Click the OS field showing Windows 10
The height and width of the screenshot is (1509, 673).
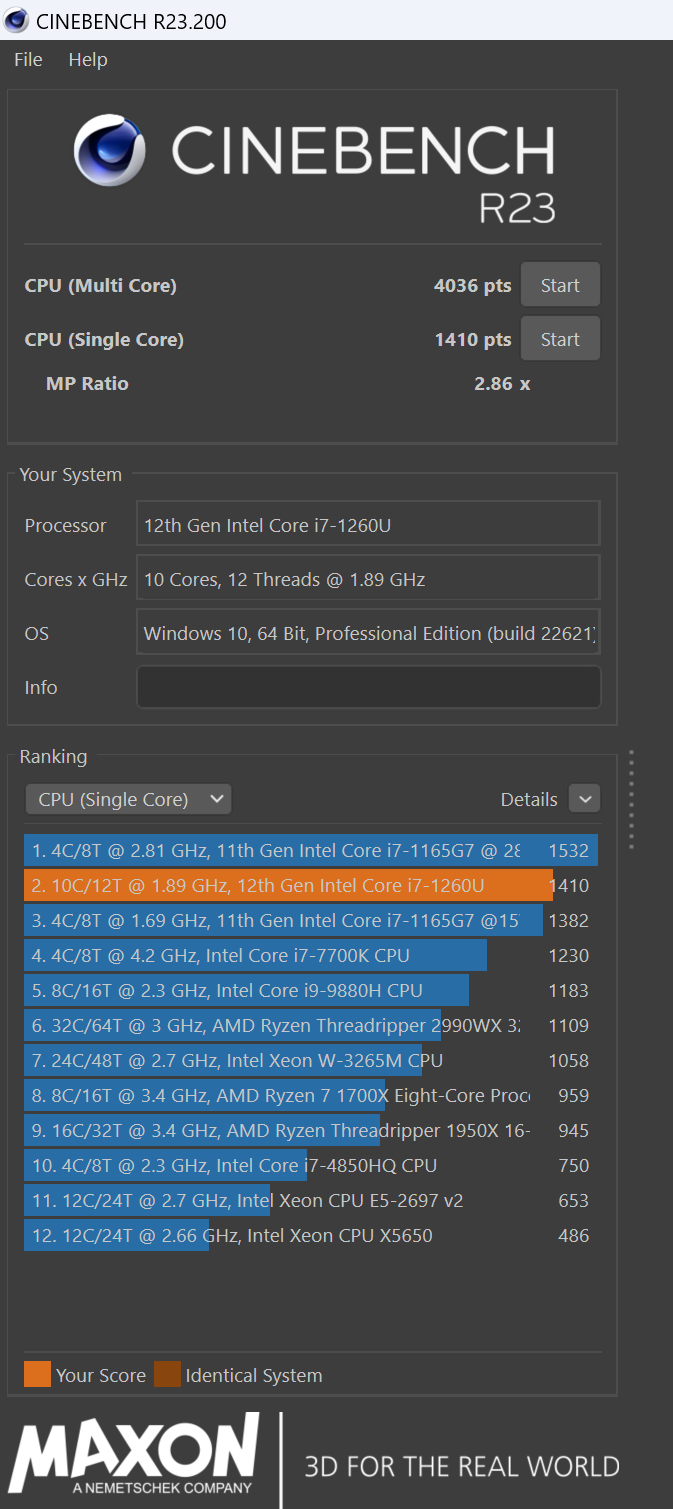tap(368, 633)
